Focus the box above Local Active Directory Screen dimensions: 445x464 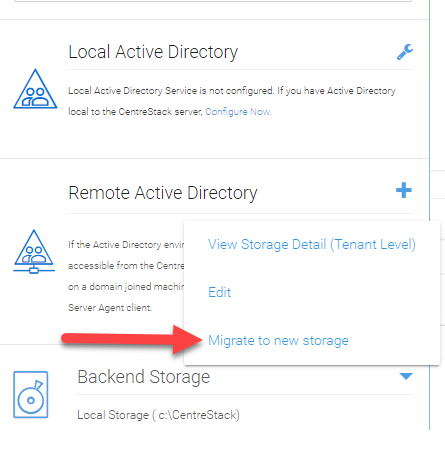(x=213, y=1)
